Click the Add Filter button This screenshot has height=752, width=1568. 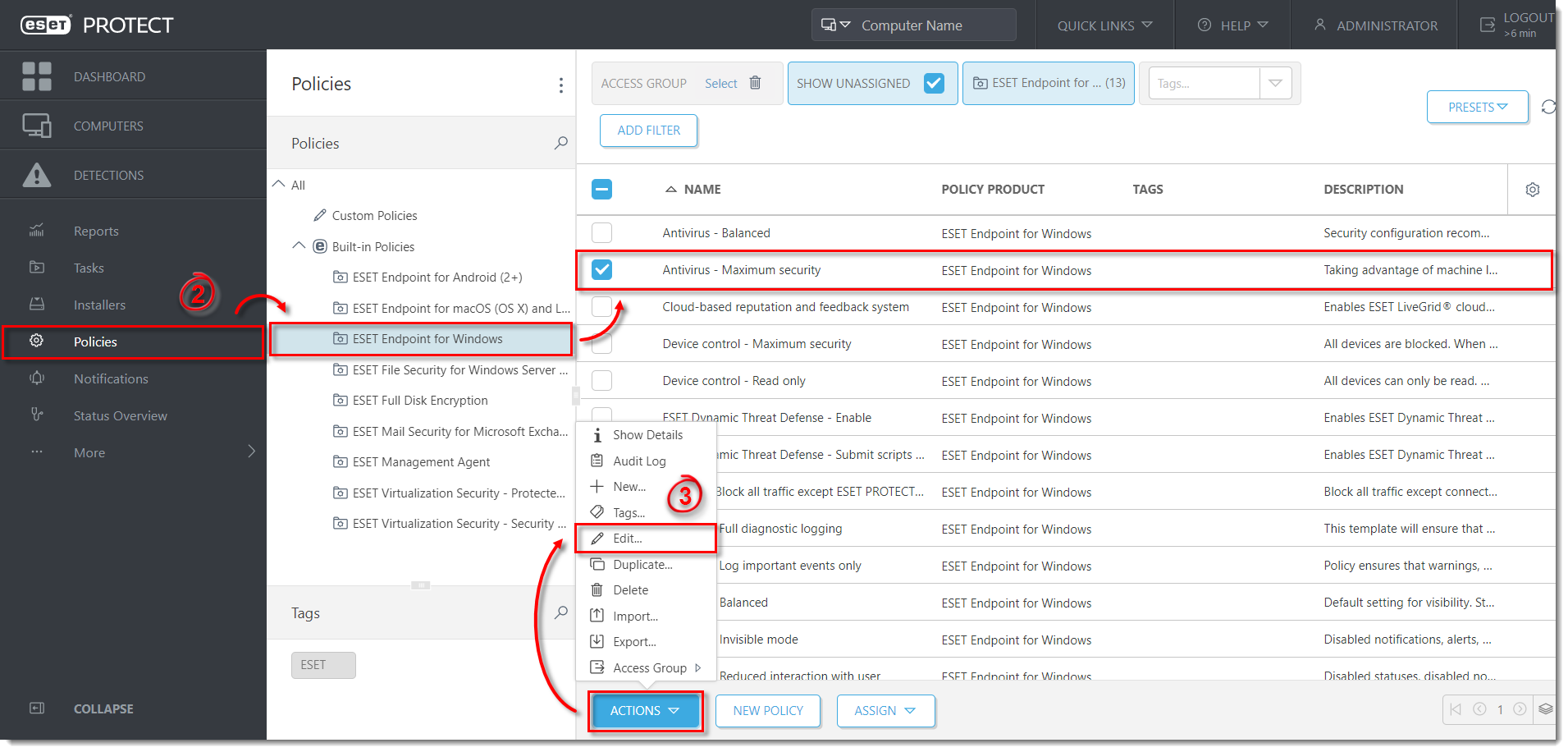[648, 131]
